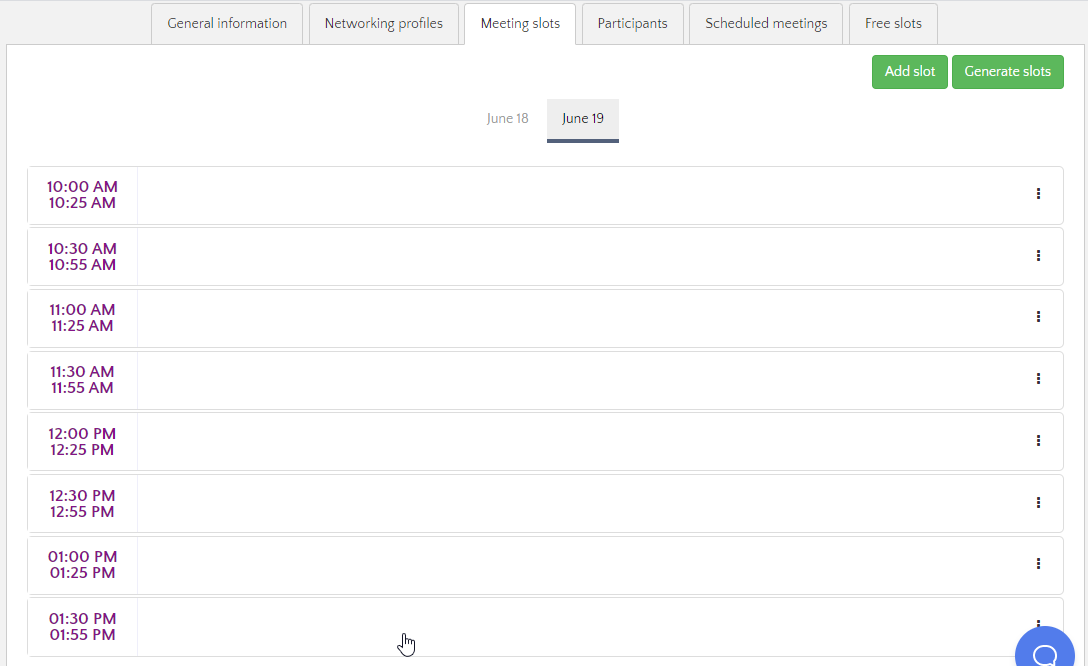
Task: Open options menu for 12:00 PM slot
Action: [1038, 441]
